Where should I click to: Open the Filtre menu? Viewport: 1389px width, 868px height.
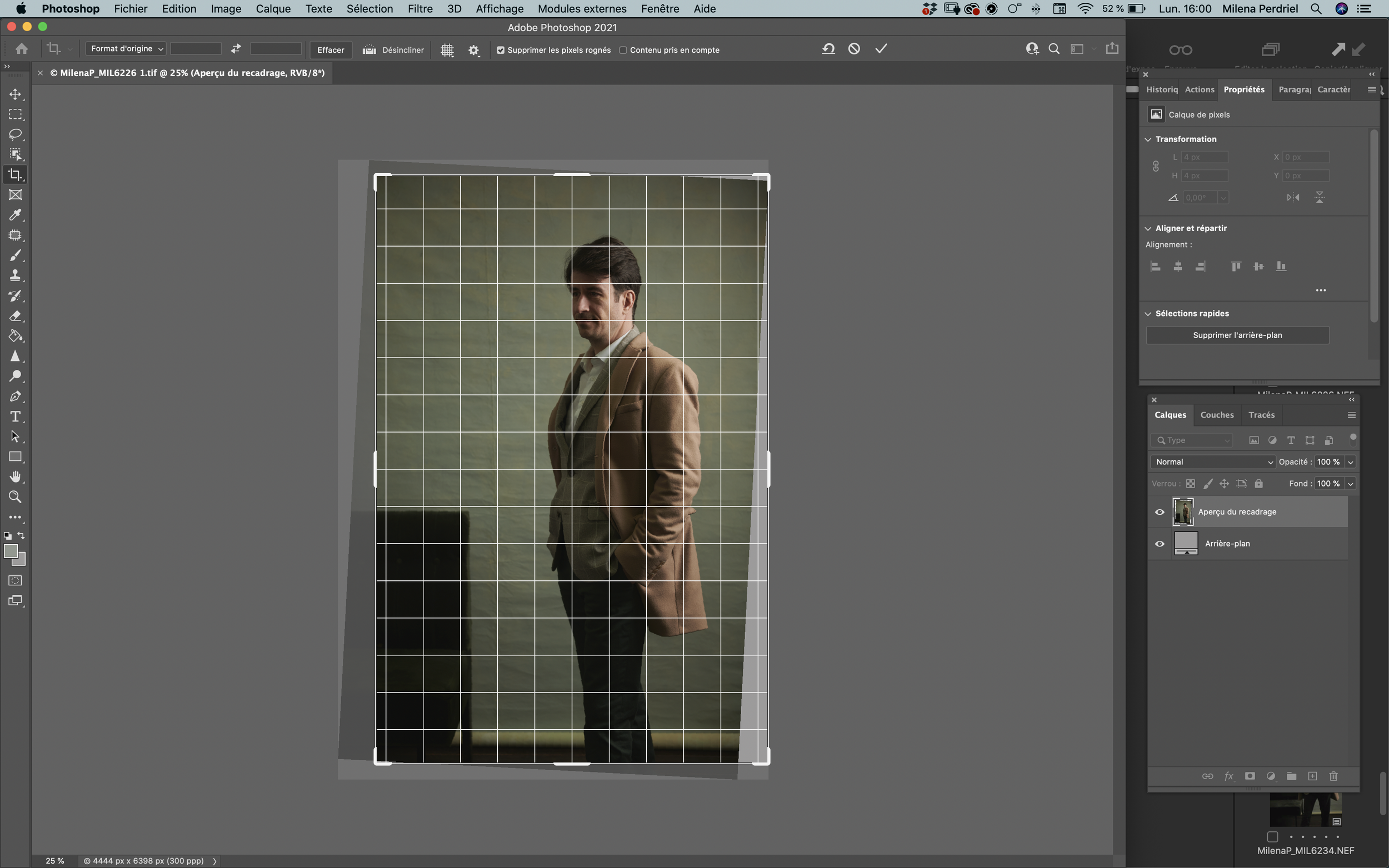click(419, 9)
